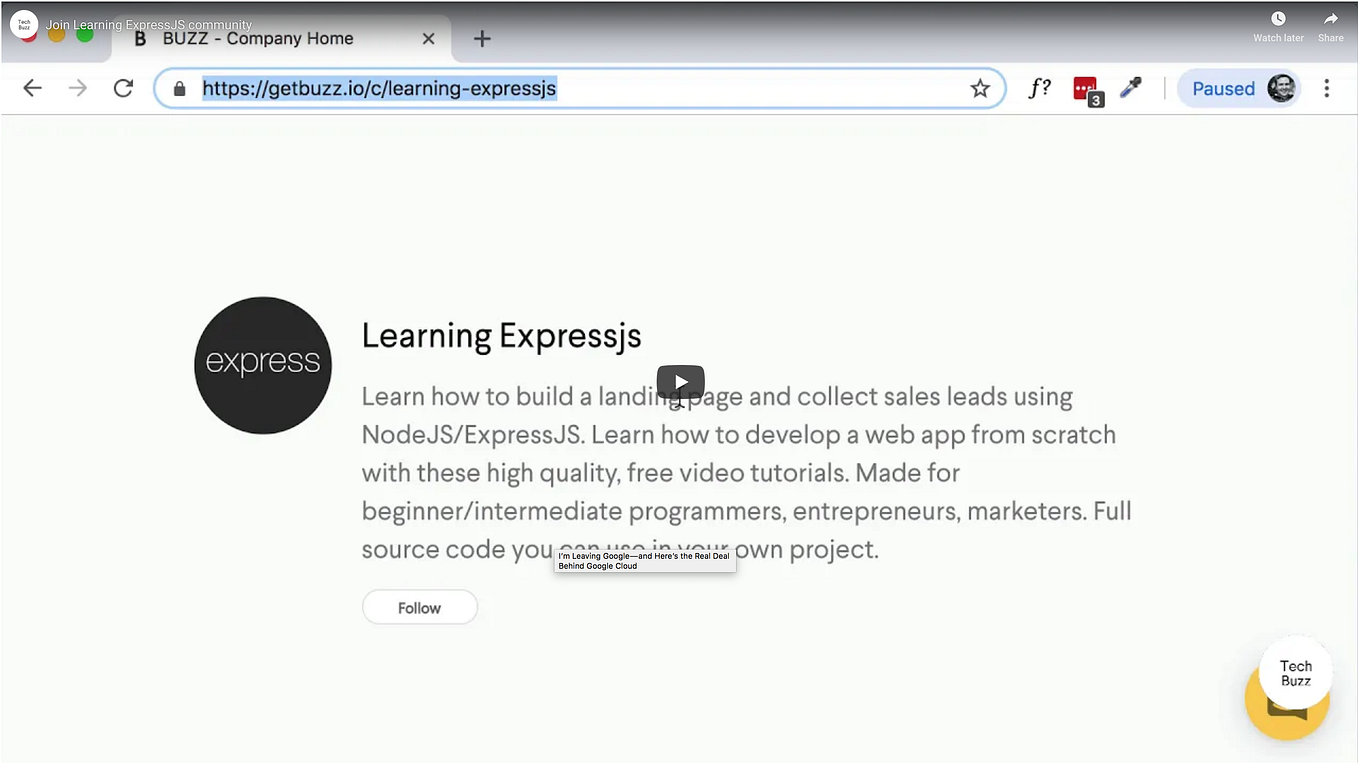Activate the ColorZilla eyedropper extension
Screen dimensions: 1358x764
point(1131,88)
